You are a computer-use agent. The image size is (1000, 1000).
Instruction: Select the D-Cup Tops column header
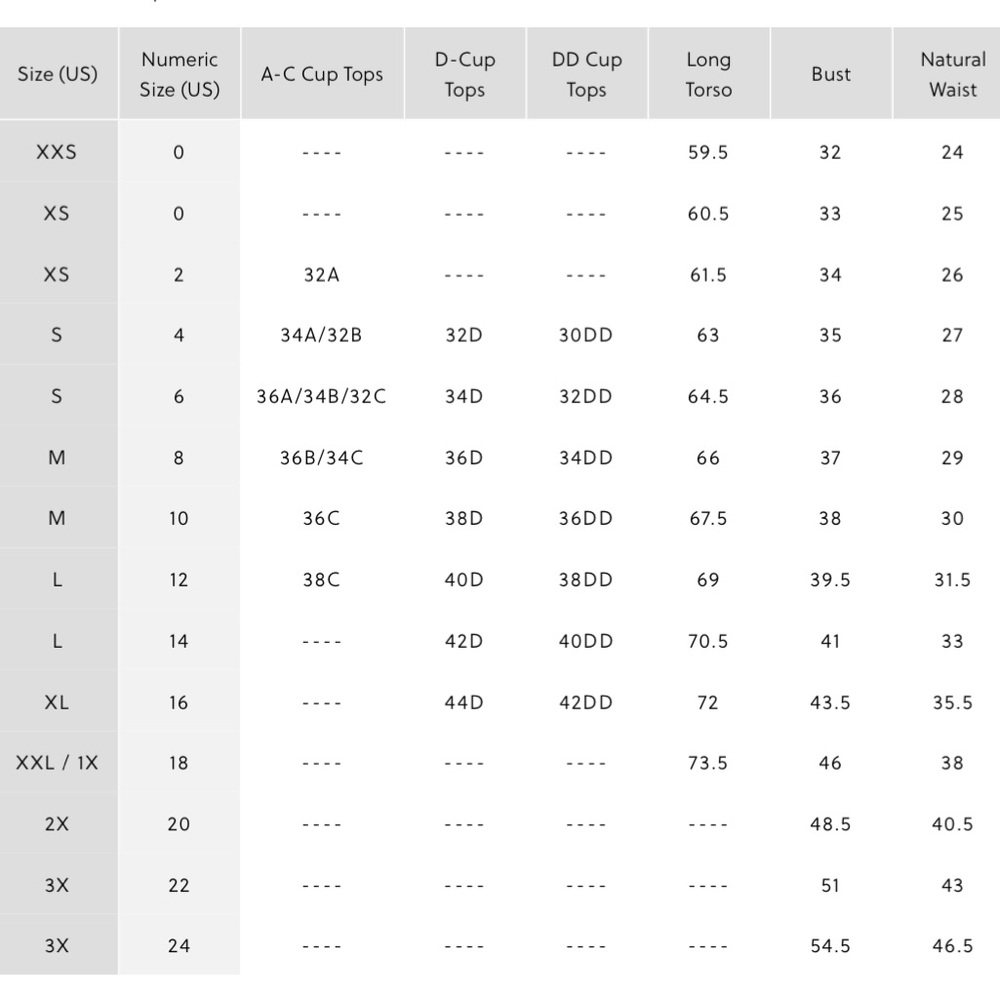pyautogui.click(x=465, y=74)
